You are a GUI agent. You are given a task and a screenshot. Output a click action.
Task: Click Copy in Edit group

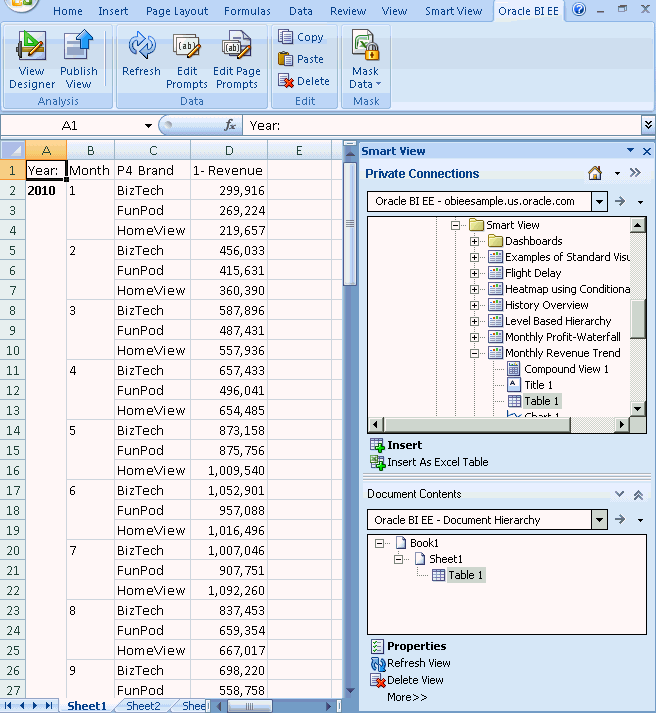[300, 37]
